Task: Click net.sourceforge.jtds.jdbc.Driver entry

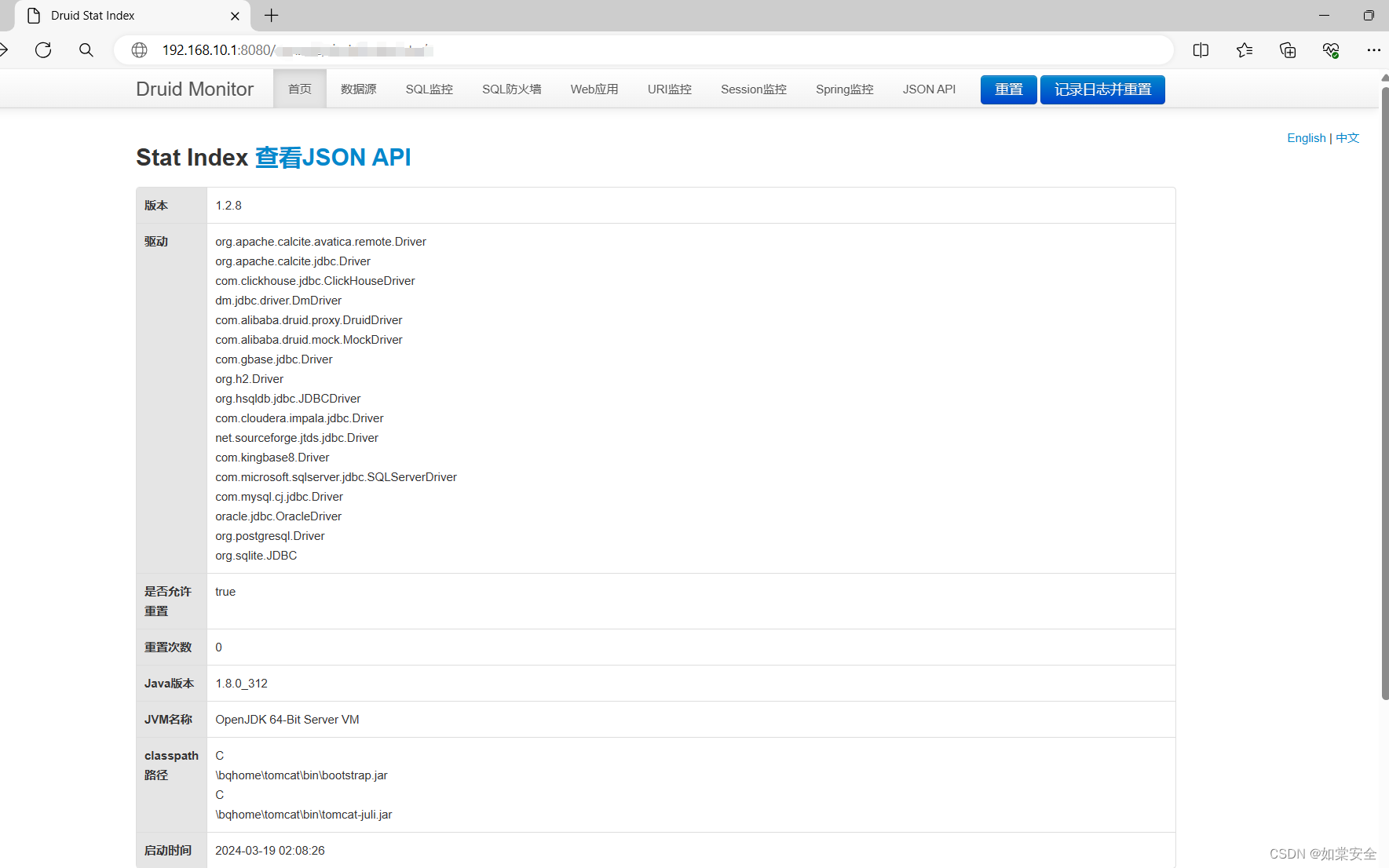Action: pyautogui.click(x=297, y=438)
